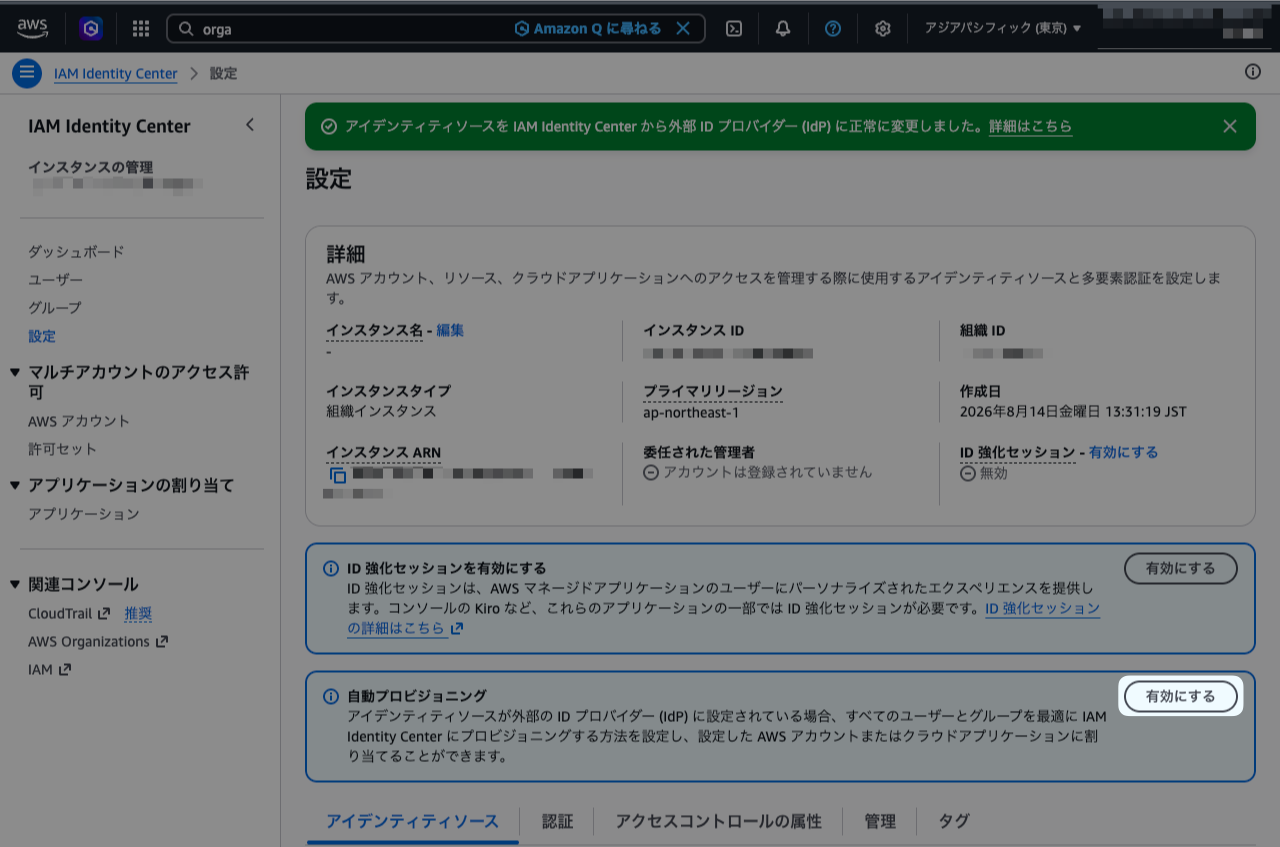
Task: Clear the search box text
Action: coord(683,28)
